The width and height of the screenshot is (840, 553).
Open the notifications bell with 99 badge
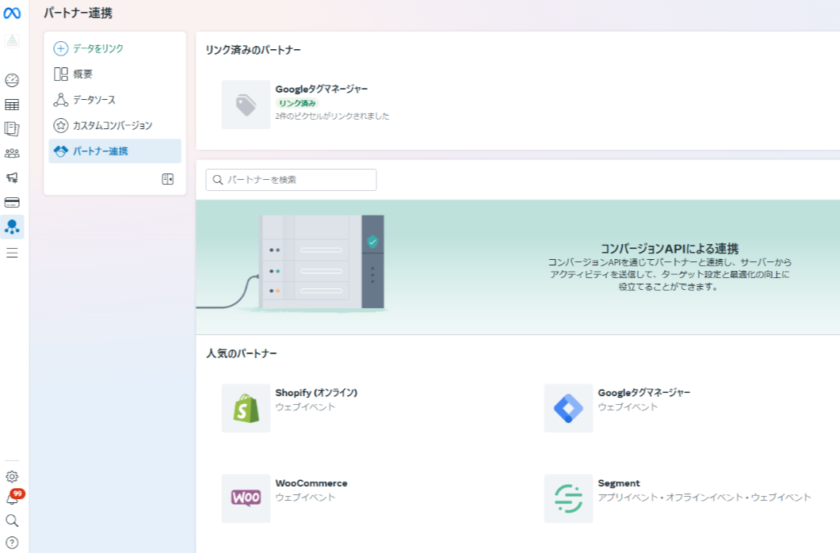pyautogui.click(x=13, y=498)
